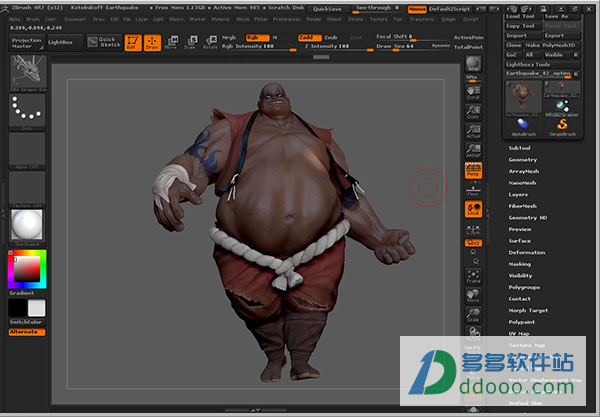Enable the M material mode
600x417 pixels.
[275, 37]
